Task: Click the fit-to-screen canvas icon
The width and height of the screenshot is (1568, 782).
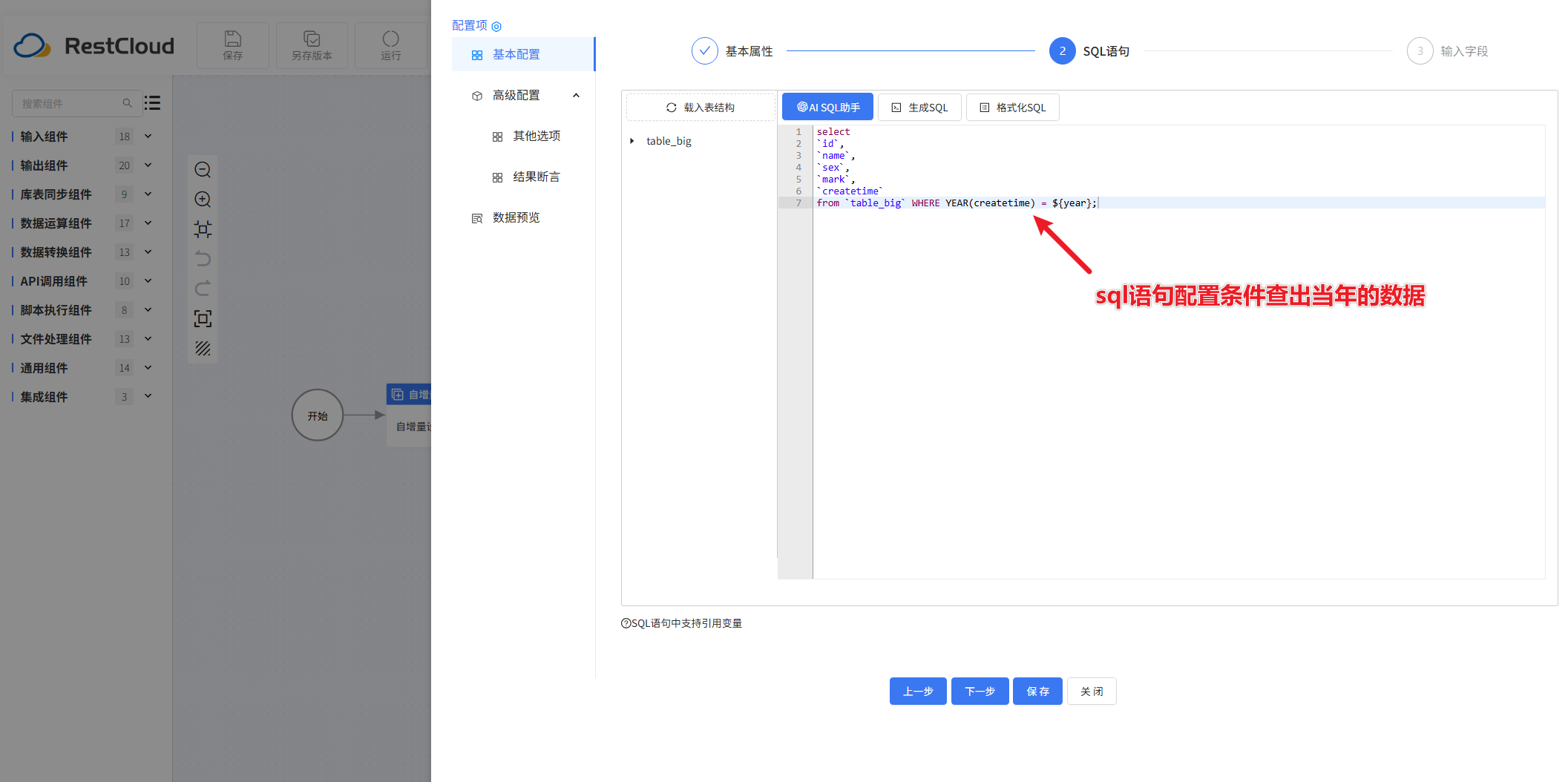Action: click(203, 318)
